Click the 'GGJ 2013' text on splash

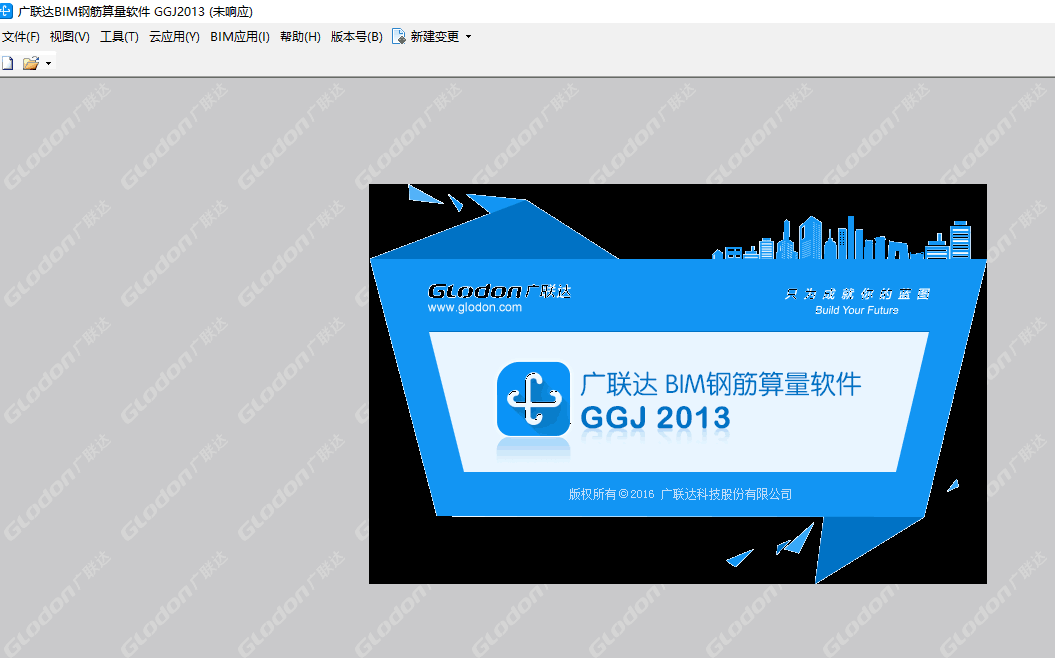coord(655,418)
